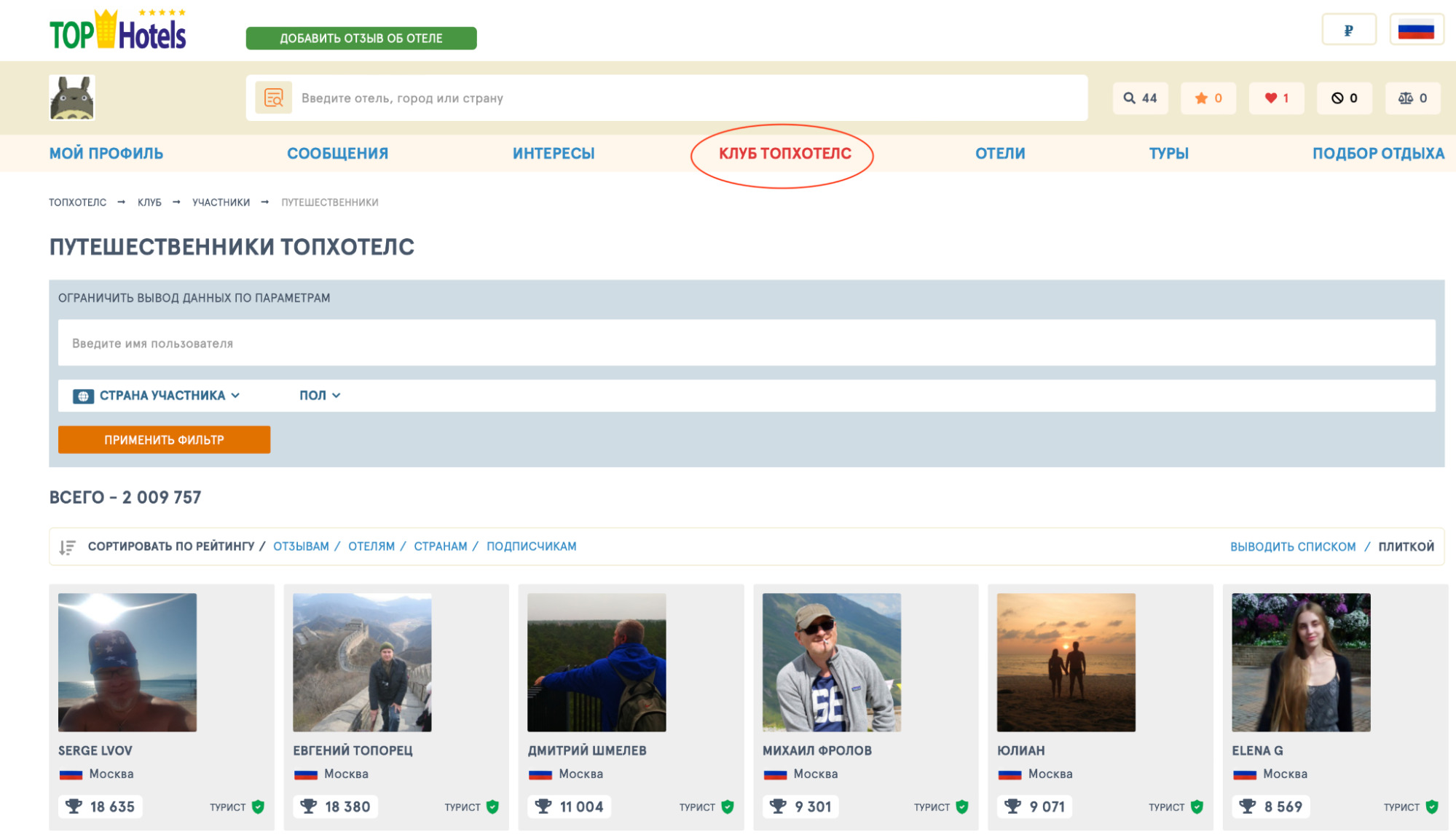Click the sort order icon
1456x835 pixels.
pos(67,547)
